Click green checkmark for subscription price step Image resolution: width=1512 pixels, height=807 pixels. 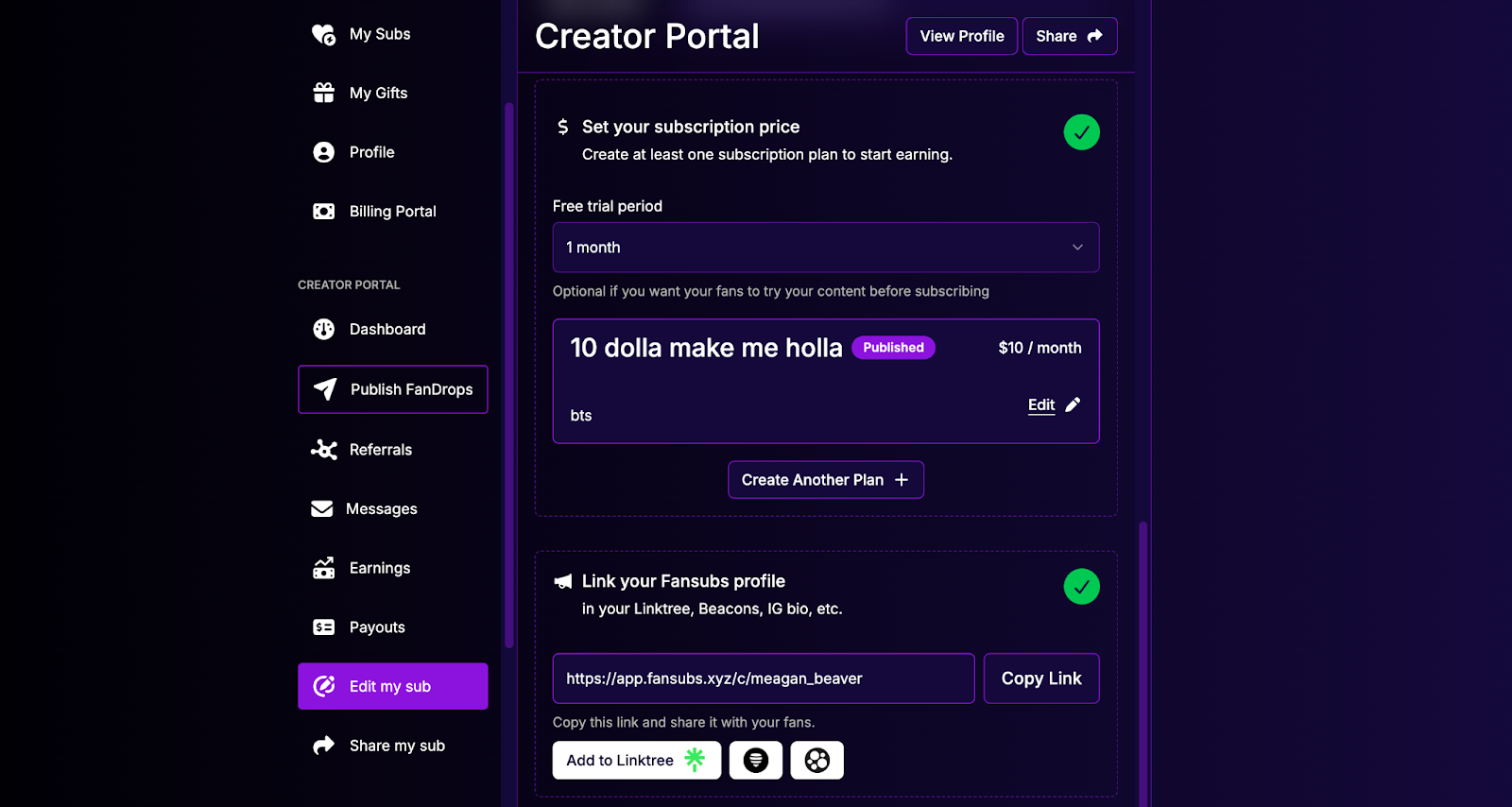(1081, 132)
